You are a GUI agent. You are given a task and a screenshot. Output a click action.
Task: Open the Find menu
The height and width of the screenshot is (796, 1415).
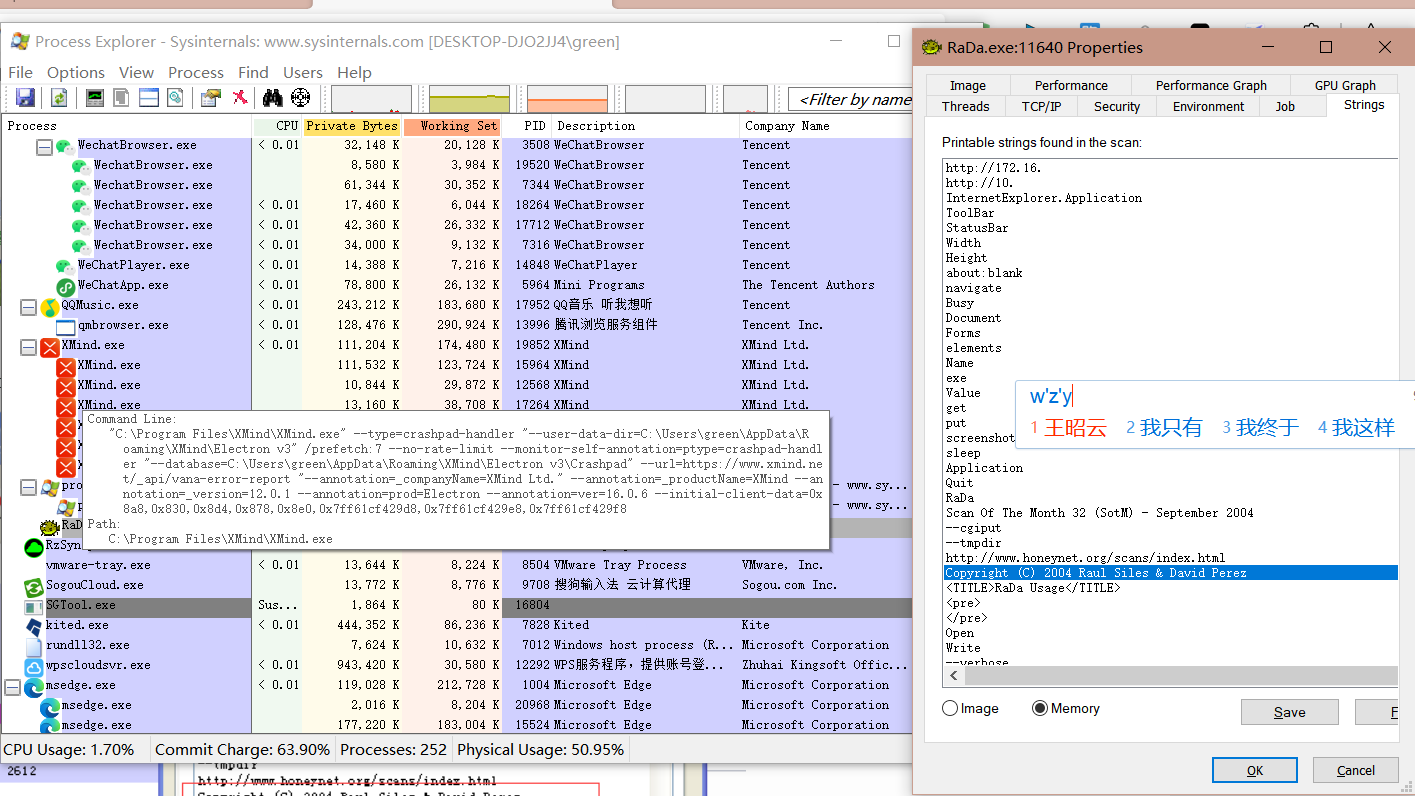coord(253,72)
